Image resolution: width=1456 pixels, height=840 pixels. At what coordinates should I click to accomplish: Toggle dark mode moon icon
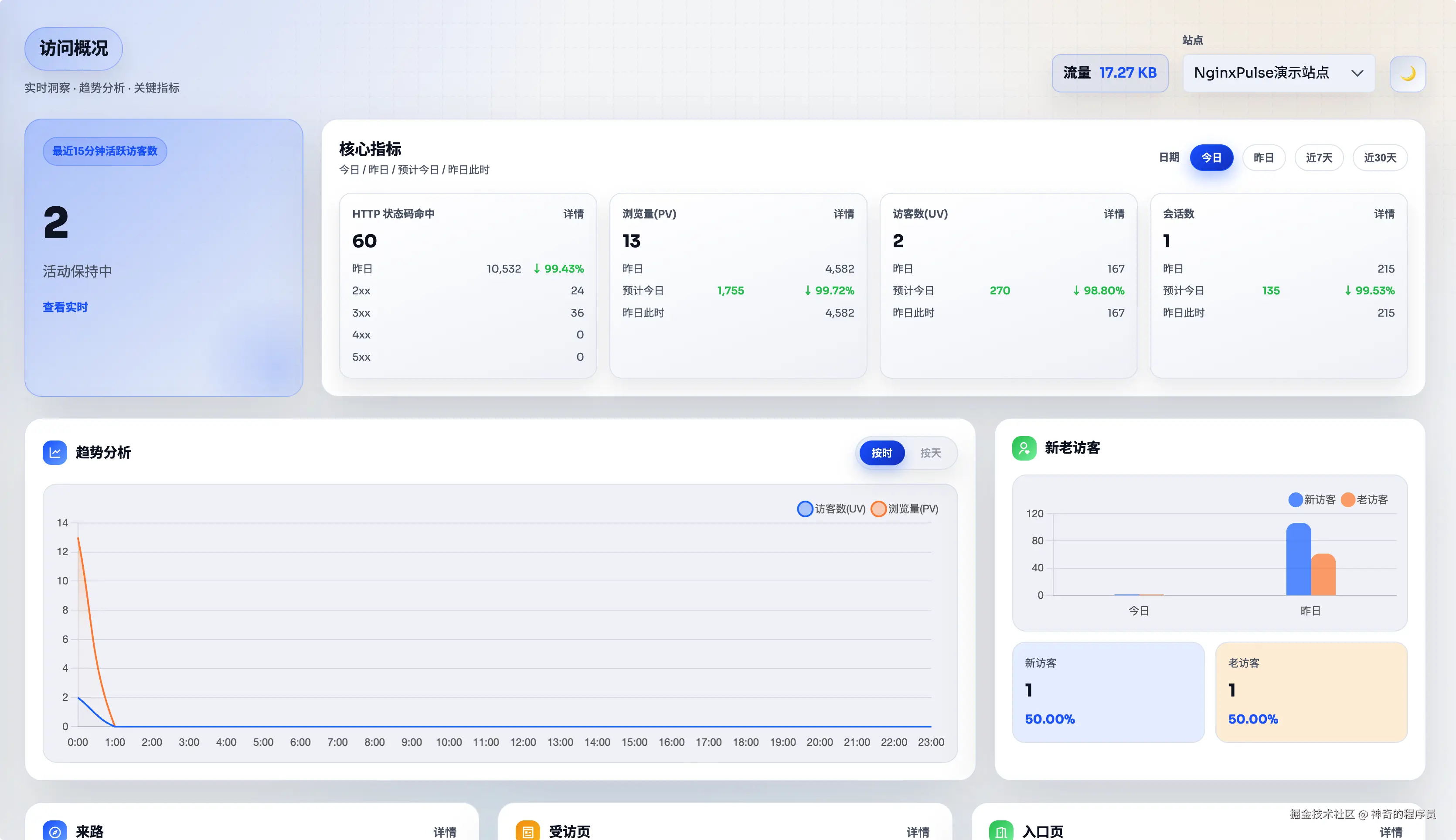pos(1407,73)
